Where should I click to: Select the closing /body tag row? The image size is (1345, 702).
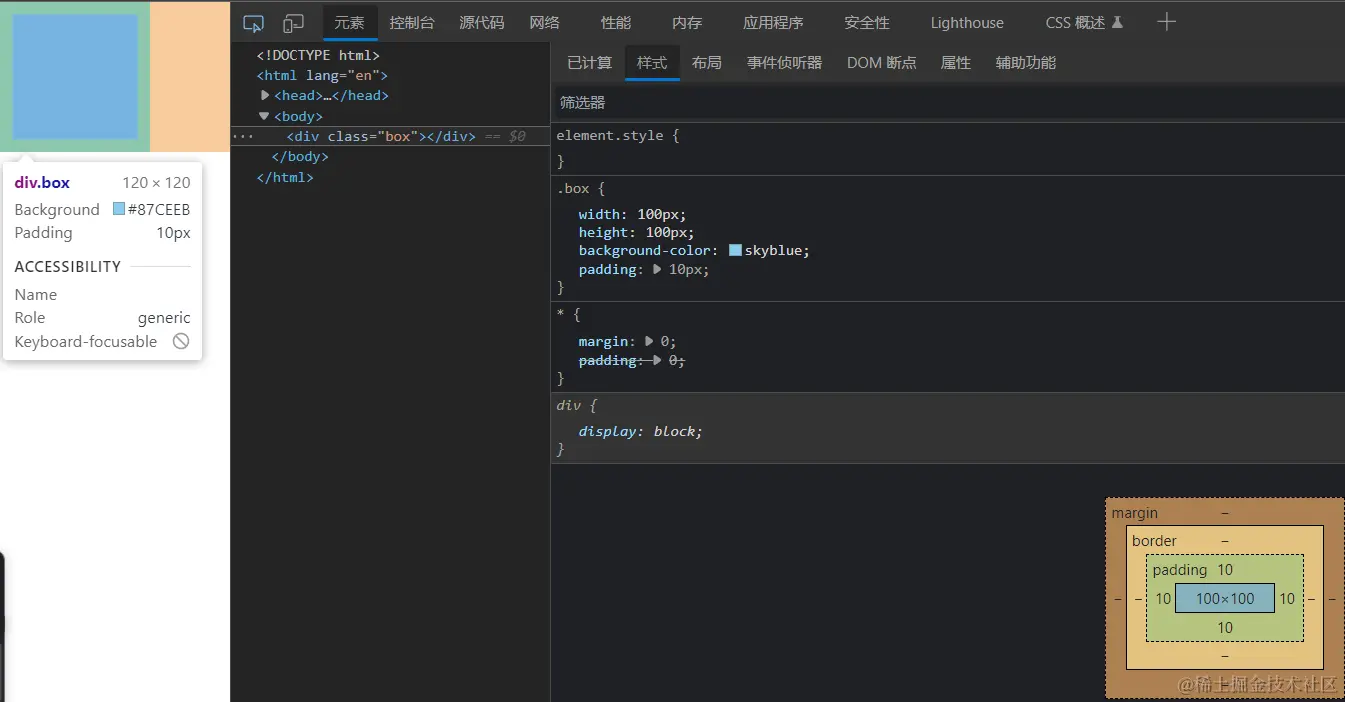pos(300,156)
